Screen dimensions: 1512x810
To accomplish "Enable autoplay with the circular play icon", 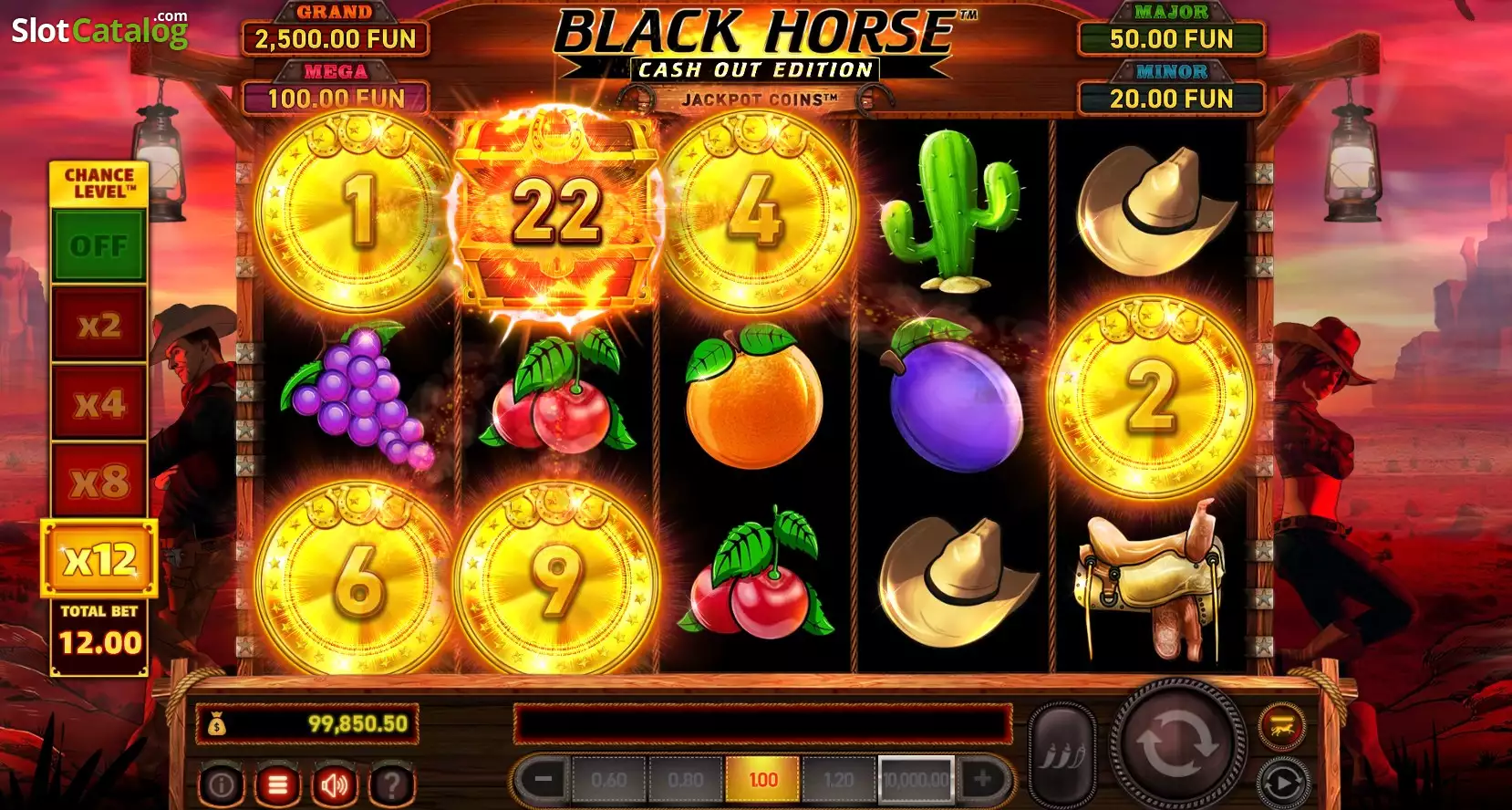I will tap(1281, 783).
